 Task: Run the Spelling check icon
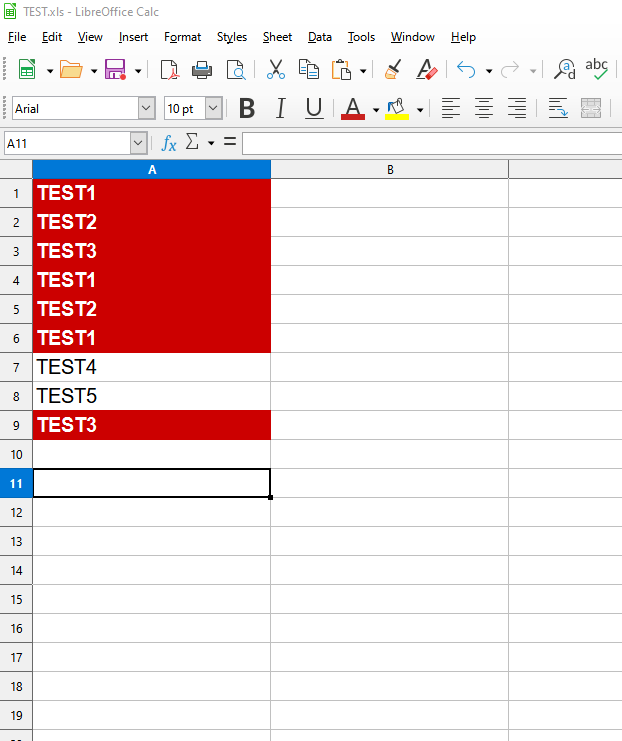596,69
